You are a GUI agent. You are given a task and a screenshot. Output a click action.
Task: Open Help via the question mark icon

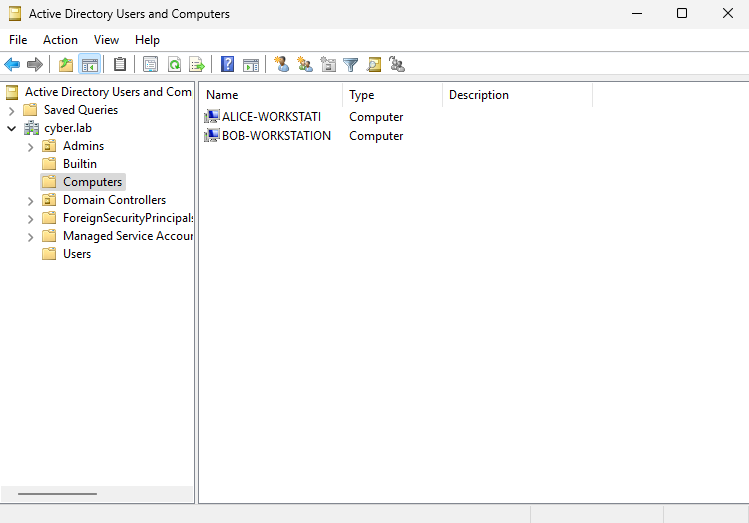(228, 65)
